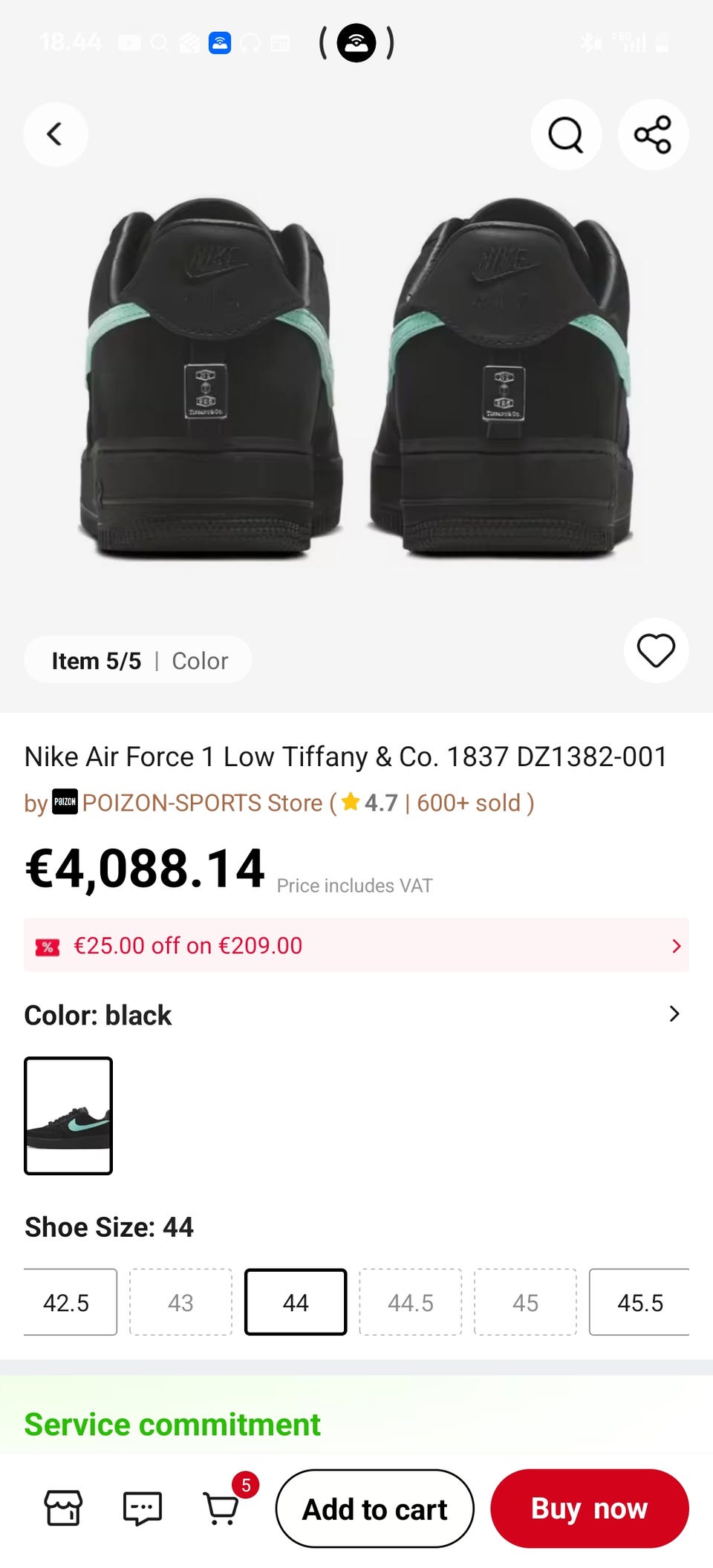Select shoe size 45.5

(x=639, y=1302)
